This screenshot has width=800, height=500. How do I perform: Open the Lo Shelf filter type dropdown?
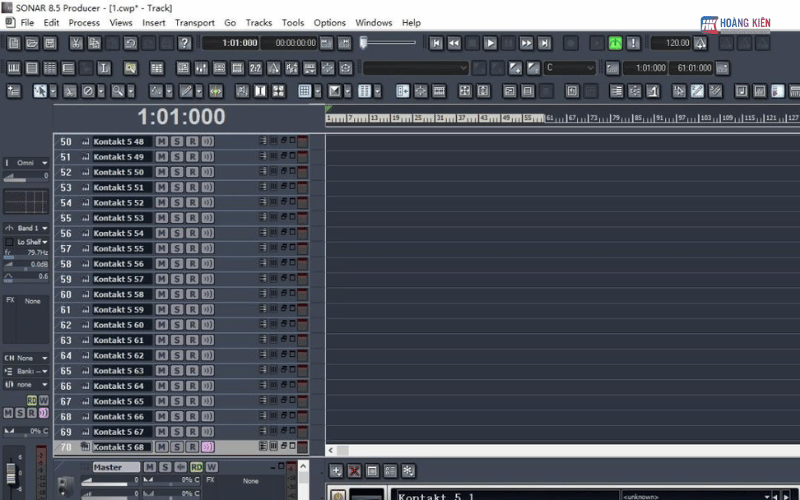tap(32, 242)
